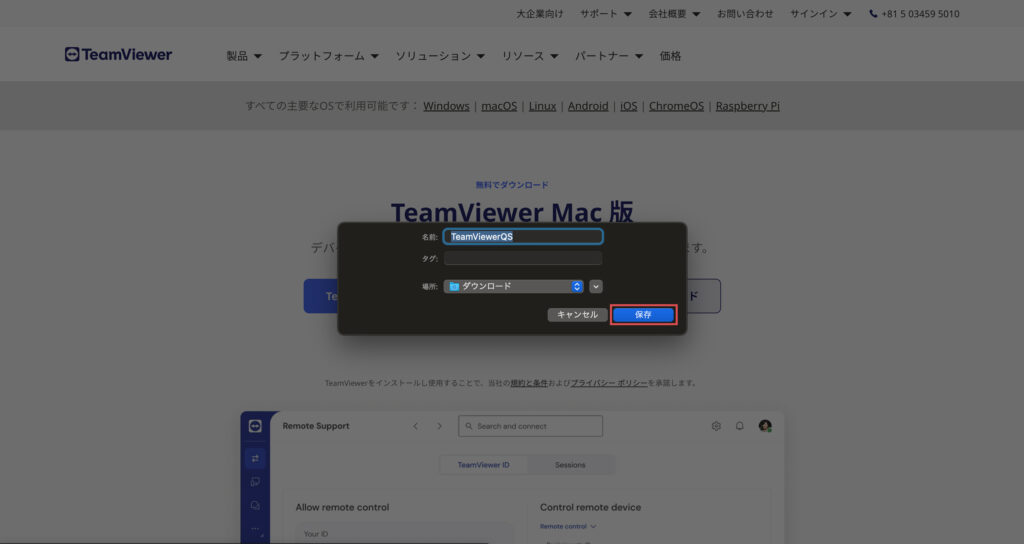Open the ダウンロード location dropdown
The height and width of the screenshot is (544, 1024).
[514, 286]
